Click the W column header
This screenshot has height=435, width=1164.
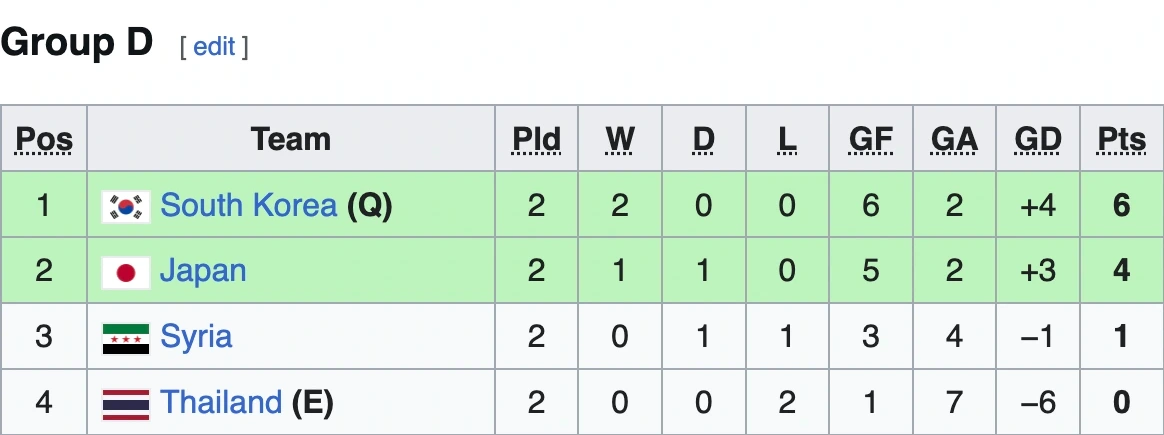(620, 139)
